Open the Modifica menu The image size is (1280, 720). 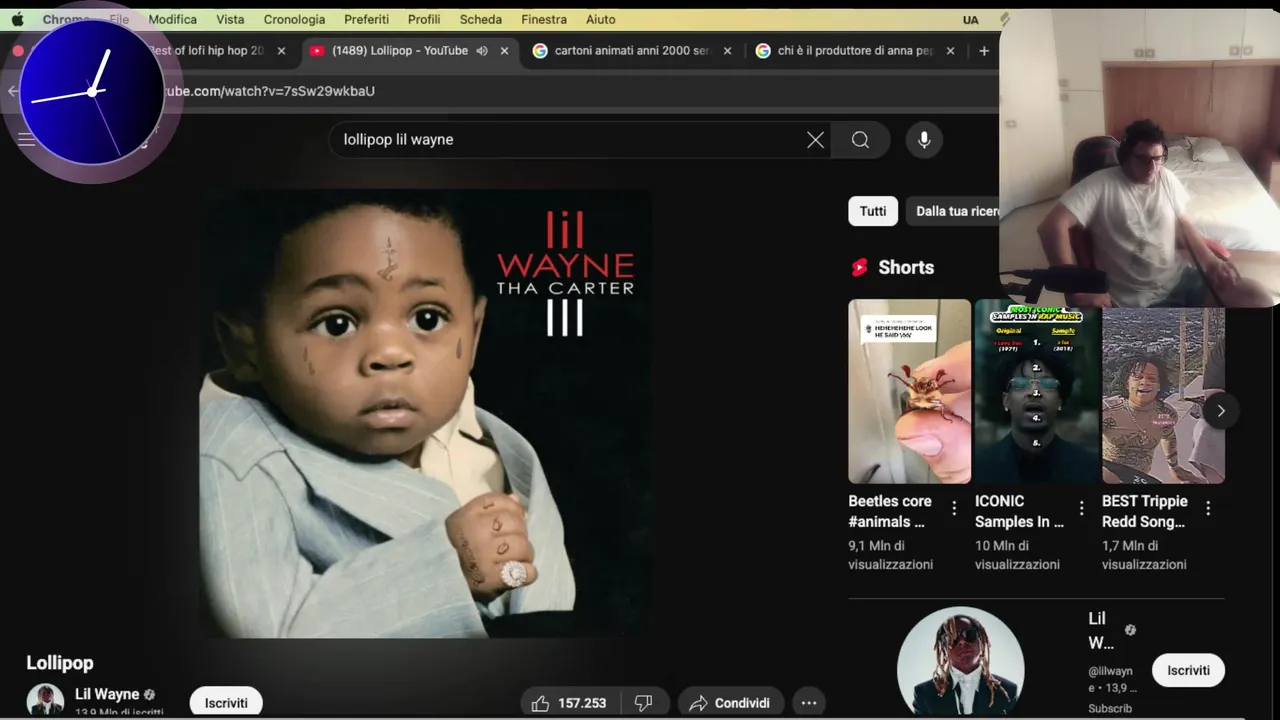tap(173, 19)
